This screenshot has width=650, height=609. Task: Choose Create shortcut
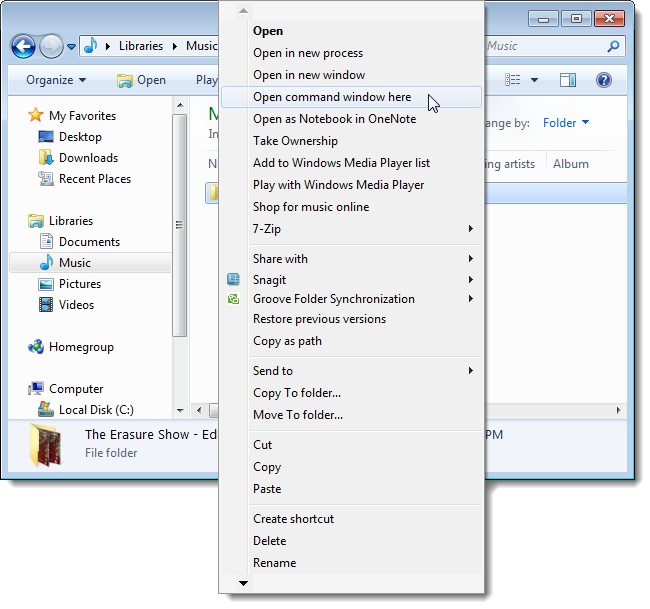tap(352, 519)
